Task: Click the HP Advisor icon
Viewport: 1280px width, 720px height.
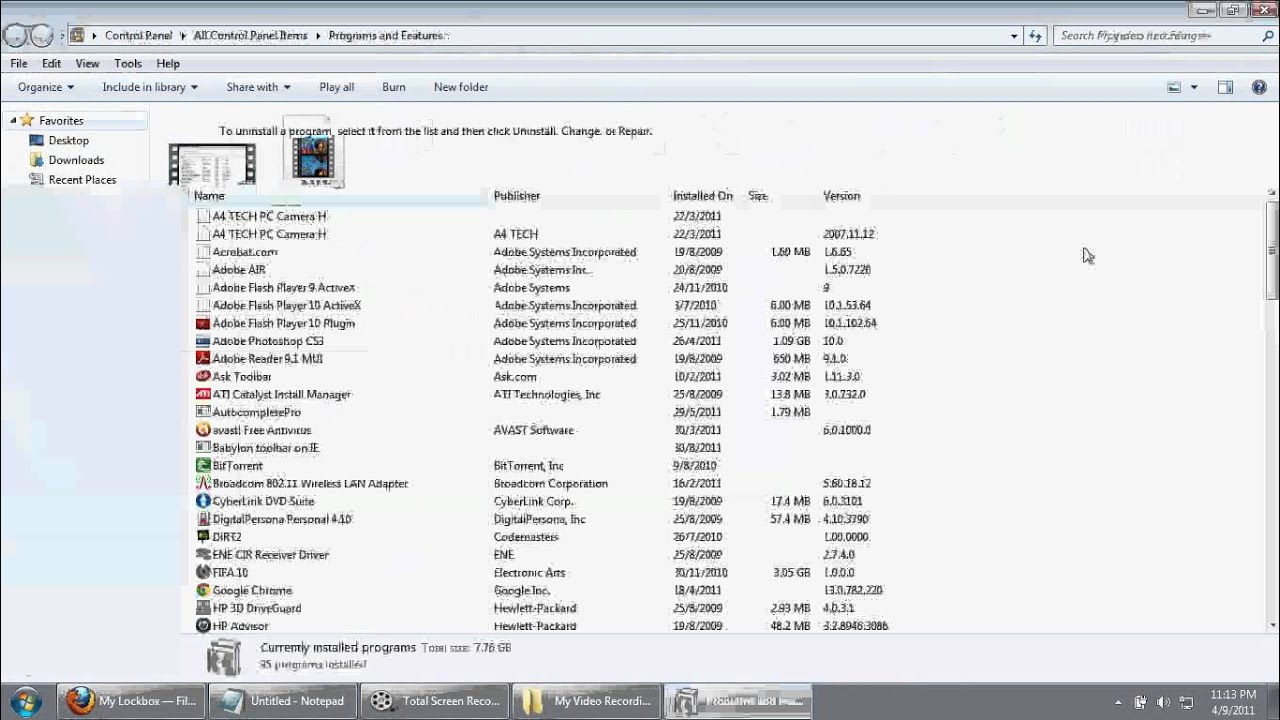Action: tap(203, 626)
